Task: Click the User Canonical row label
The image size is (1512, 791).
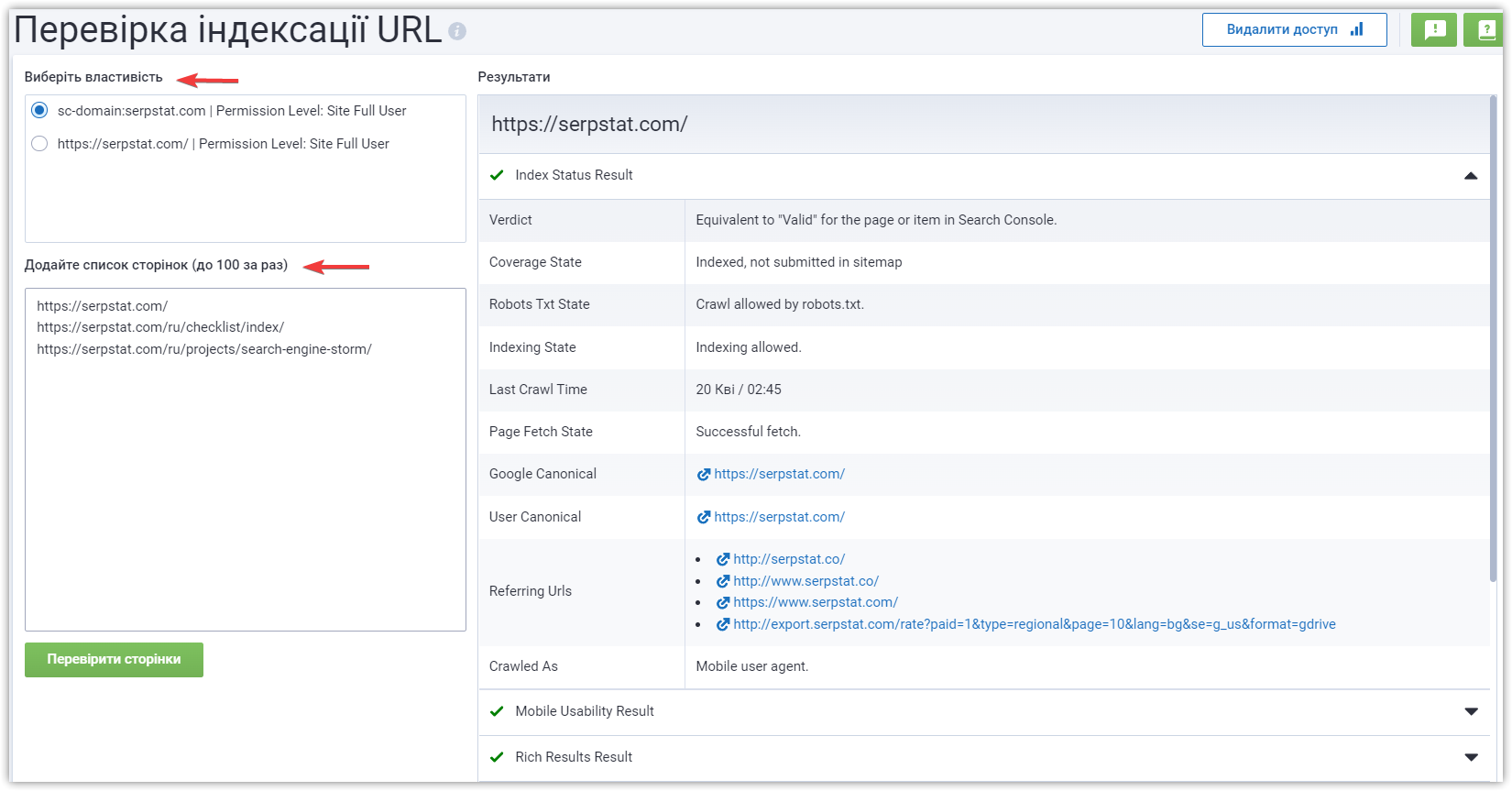Action: click(535, 517)
